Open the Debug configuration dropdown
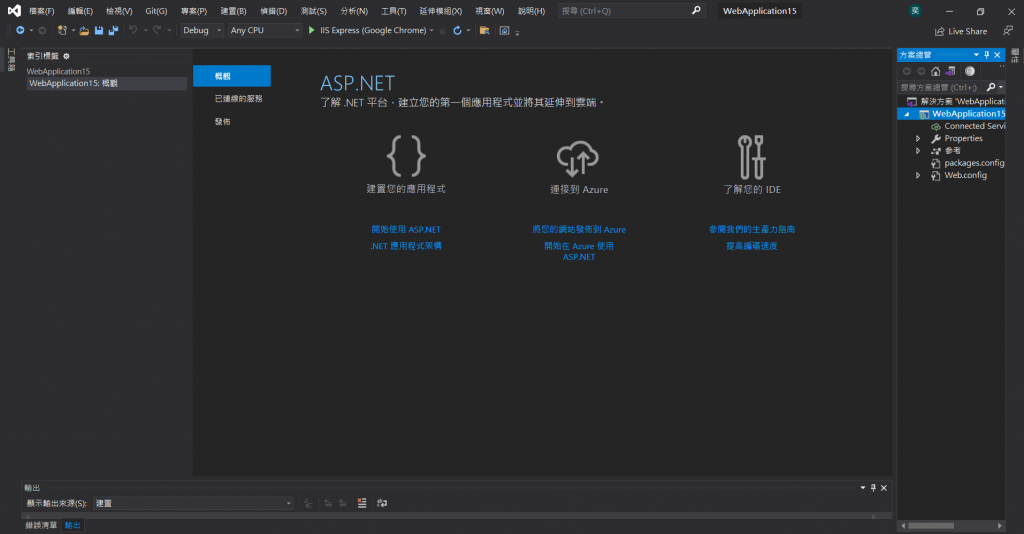This screenshot has height=534, width=1024. tap(202, 31)
